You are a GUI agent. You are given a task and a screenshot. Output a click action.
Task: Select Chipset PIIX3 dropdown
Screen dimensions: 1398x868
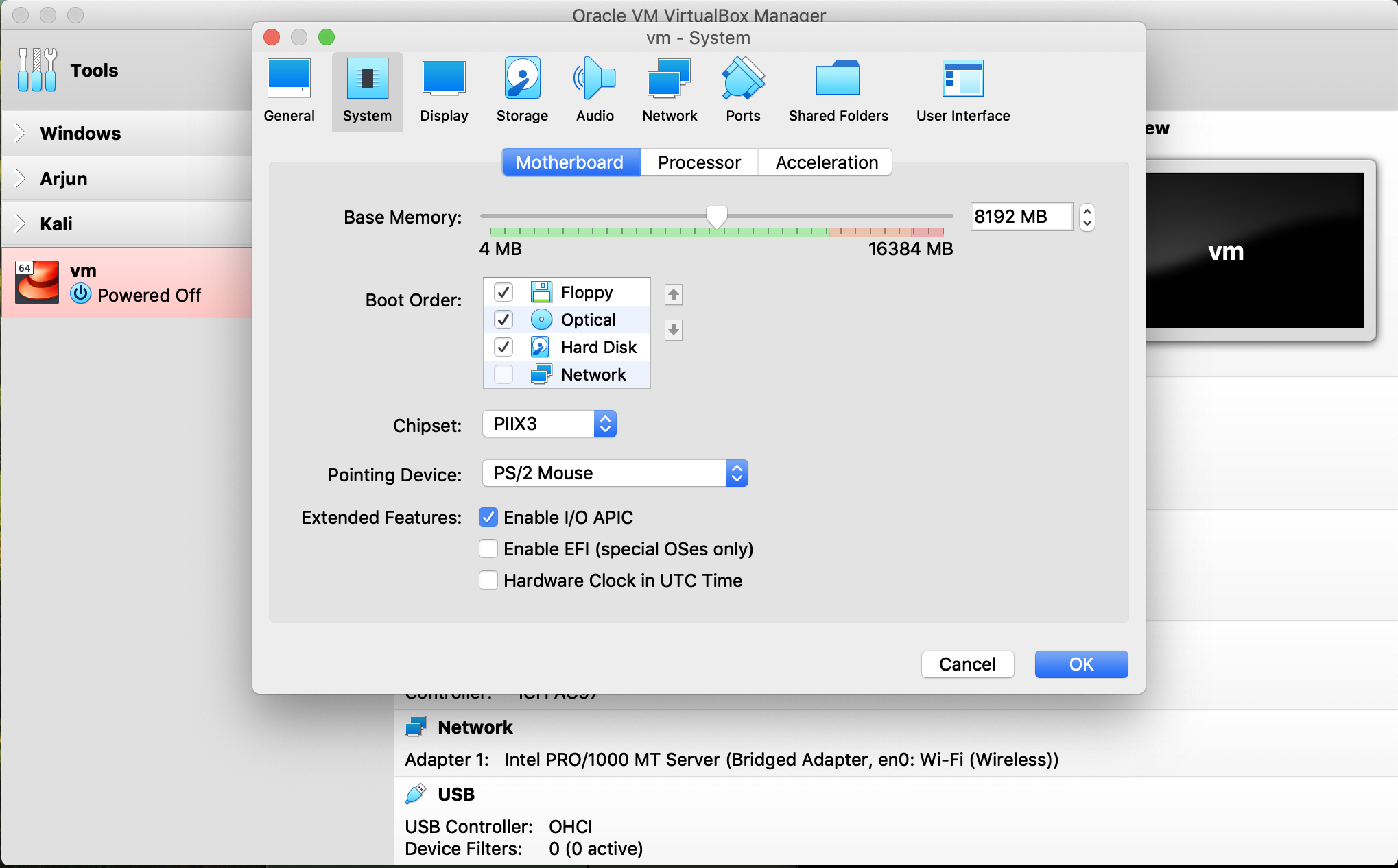click(549, 424)
